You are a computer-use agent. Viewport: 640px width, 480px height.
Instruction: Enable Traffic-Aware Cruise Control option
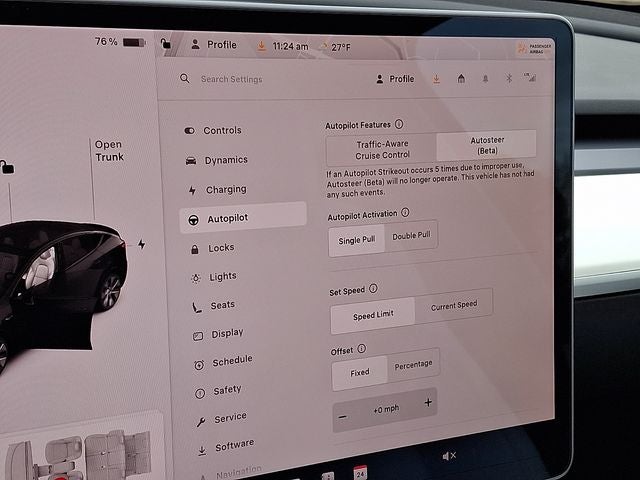[382, 149]
